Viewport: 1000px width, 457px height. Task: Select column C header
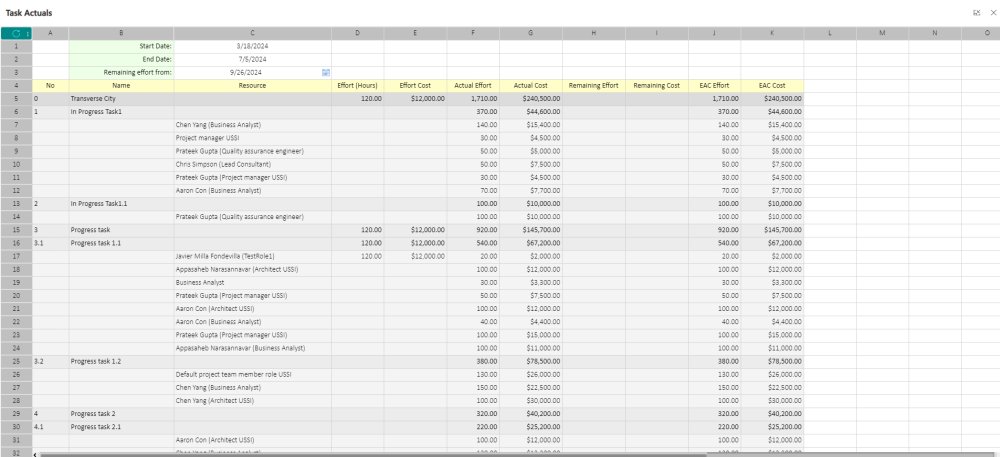[x=253, y=33]
